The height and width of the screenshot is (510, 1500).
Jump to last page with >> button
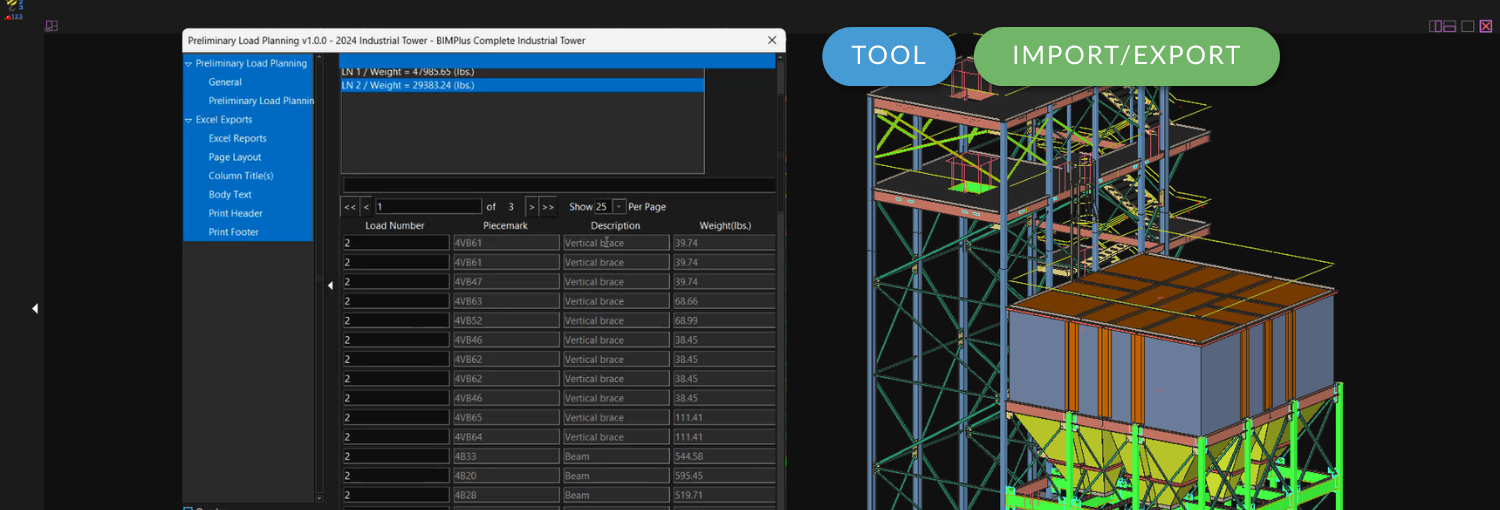pos(548,207)
